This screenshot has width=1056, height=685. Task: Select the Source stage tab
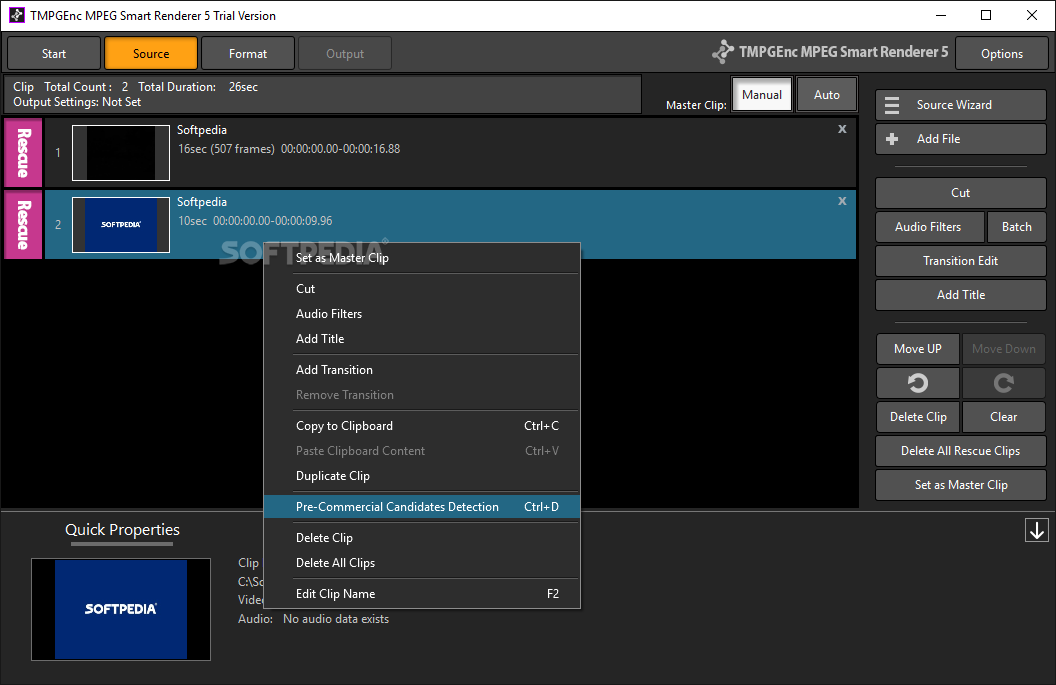pos(151,53)
